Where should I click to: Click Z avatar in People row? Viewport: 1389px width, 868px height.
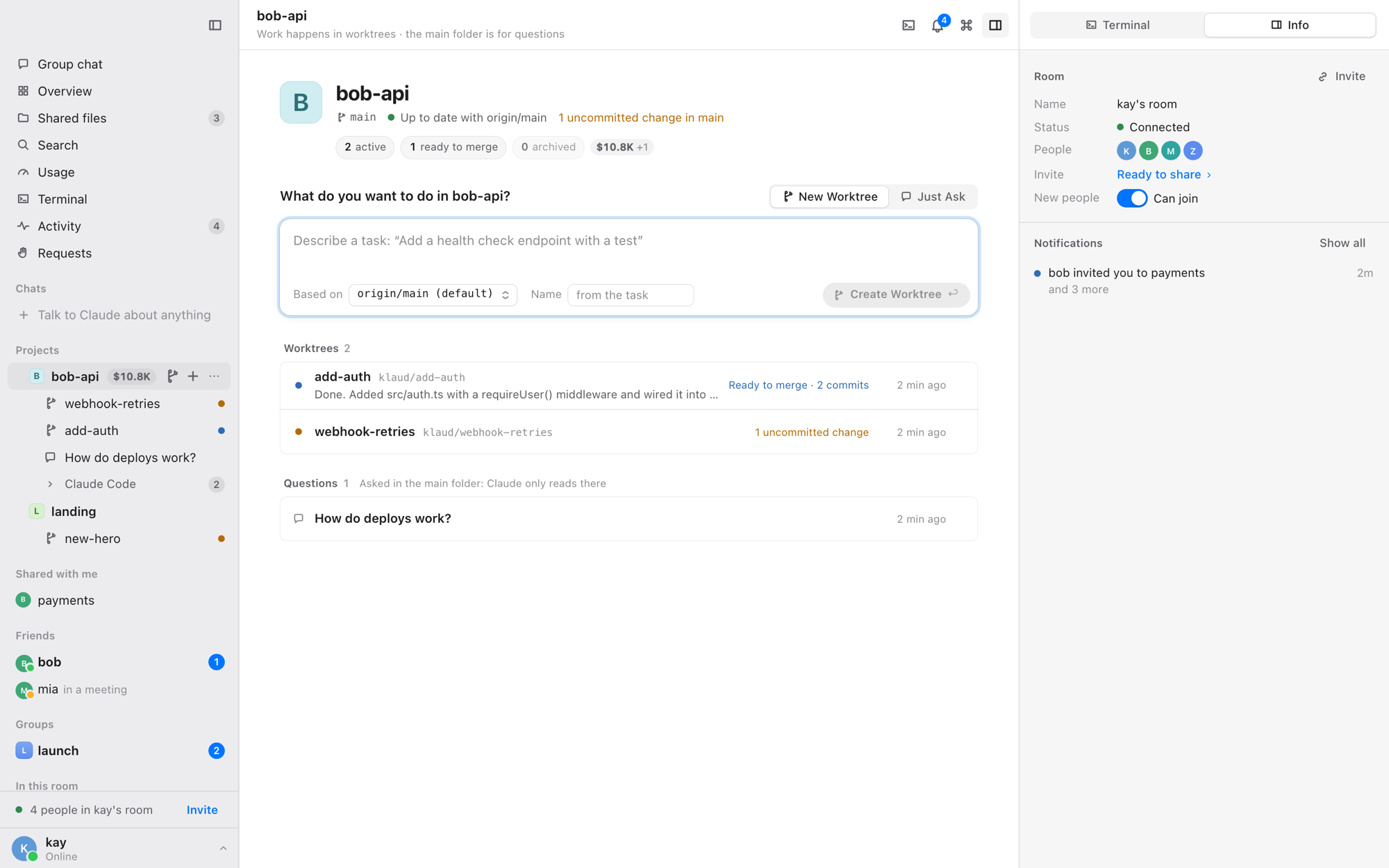(1193, 151)
